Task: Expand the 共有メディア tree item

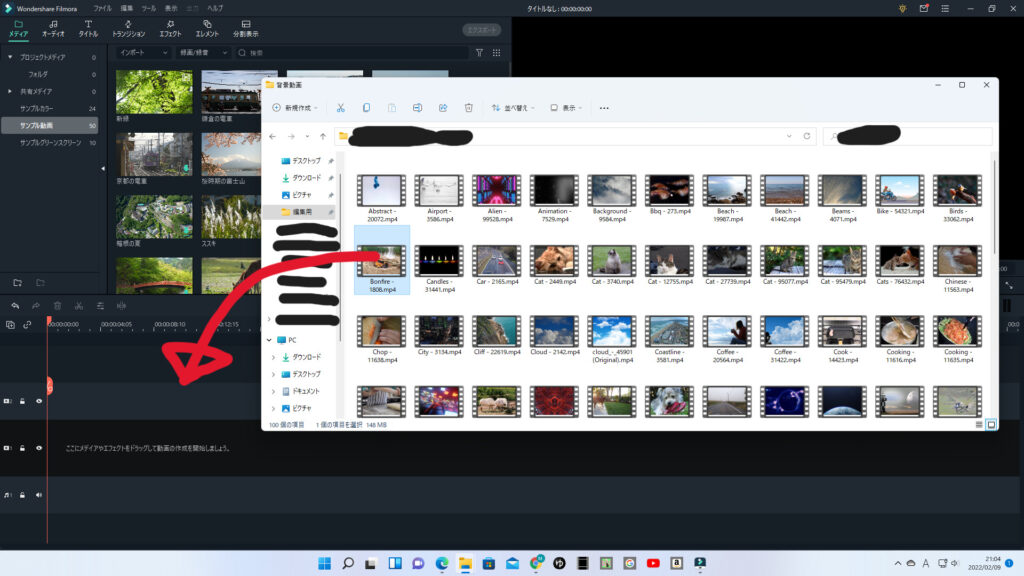Action: [9, 91]
